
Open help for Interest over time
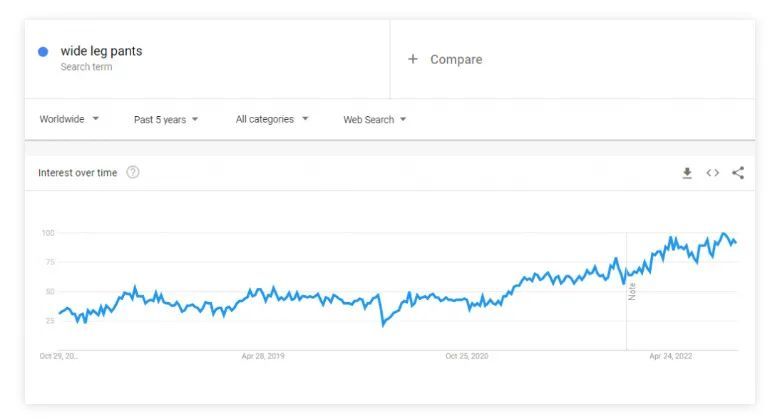click(133, 172)
